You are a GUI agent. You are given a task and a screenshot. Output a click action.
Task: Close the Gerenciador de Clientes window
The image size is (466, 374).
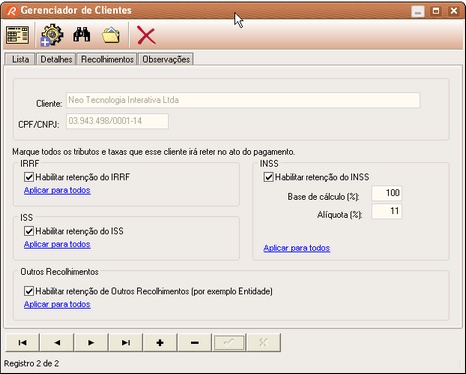click(454, 11)
